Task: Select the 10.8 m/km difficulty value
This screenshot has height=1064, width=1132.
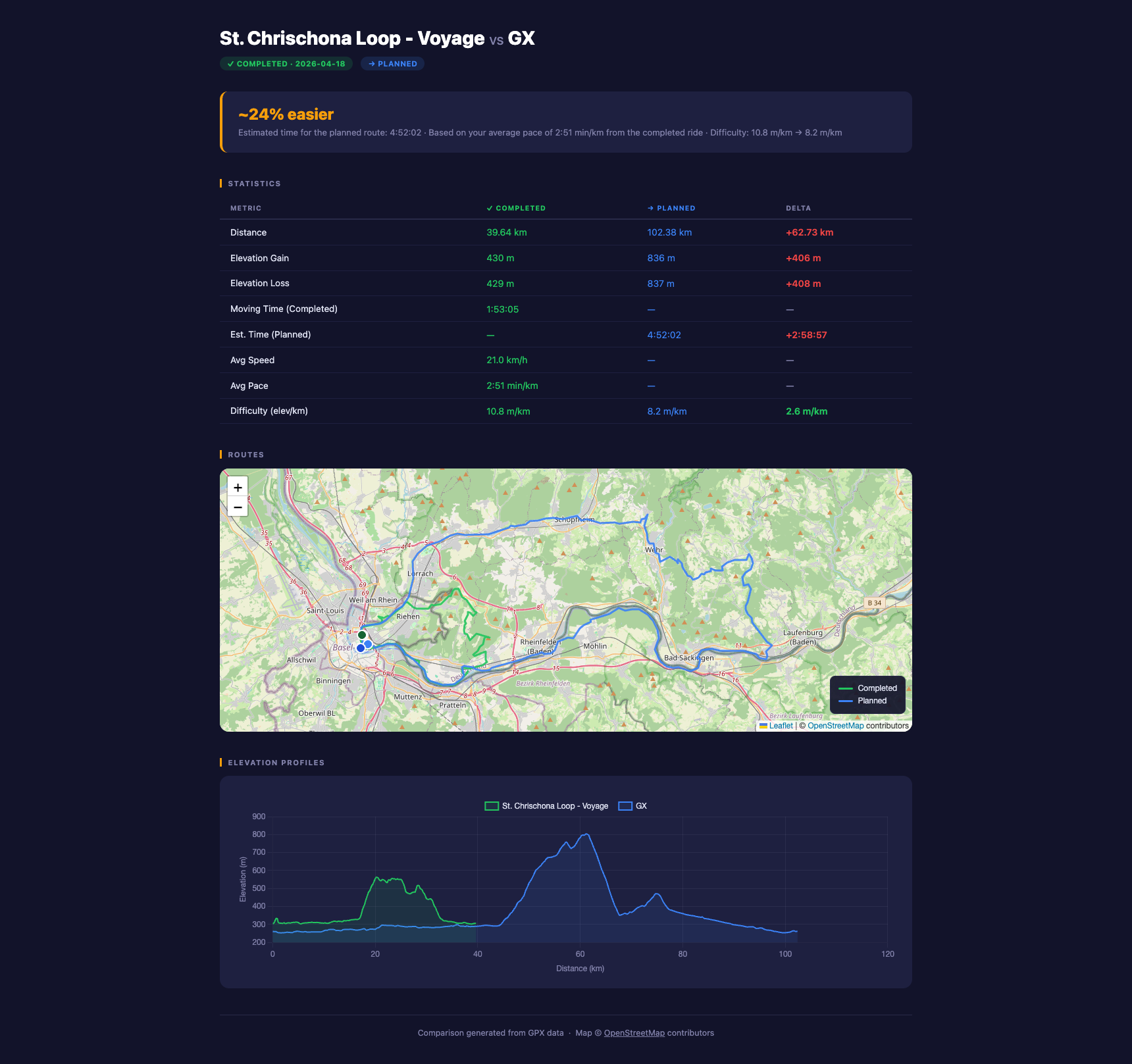Action: [x=508, y=411]
